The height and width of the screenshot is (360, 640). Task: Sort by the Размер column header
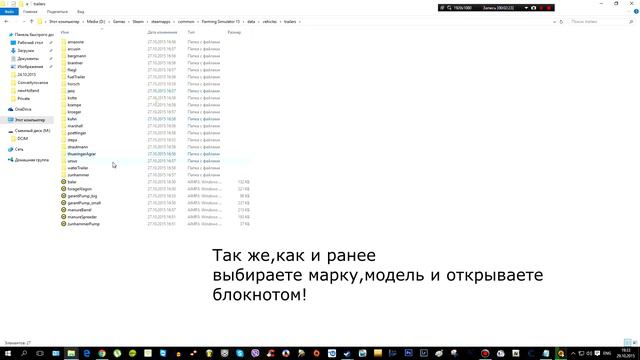pyautogui.click(x=234, y=32)
